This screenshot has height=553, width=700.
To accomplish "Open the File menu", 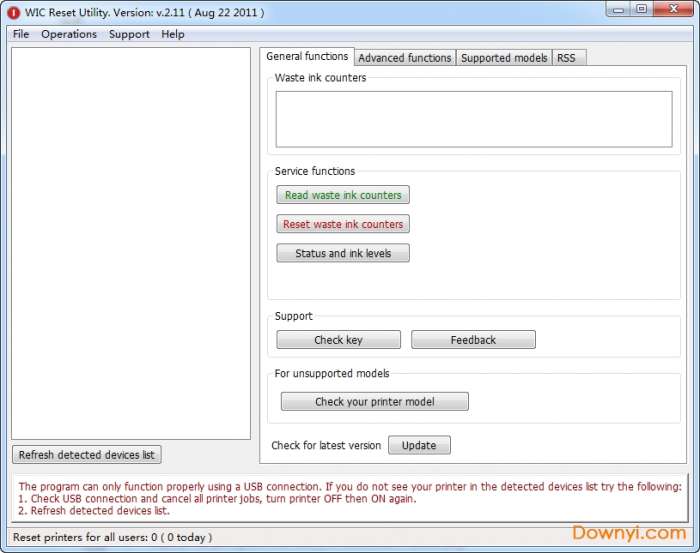I will point(21,34).
